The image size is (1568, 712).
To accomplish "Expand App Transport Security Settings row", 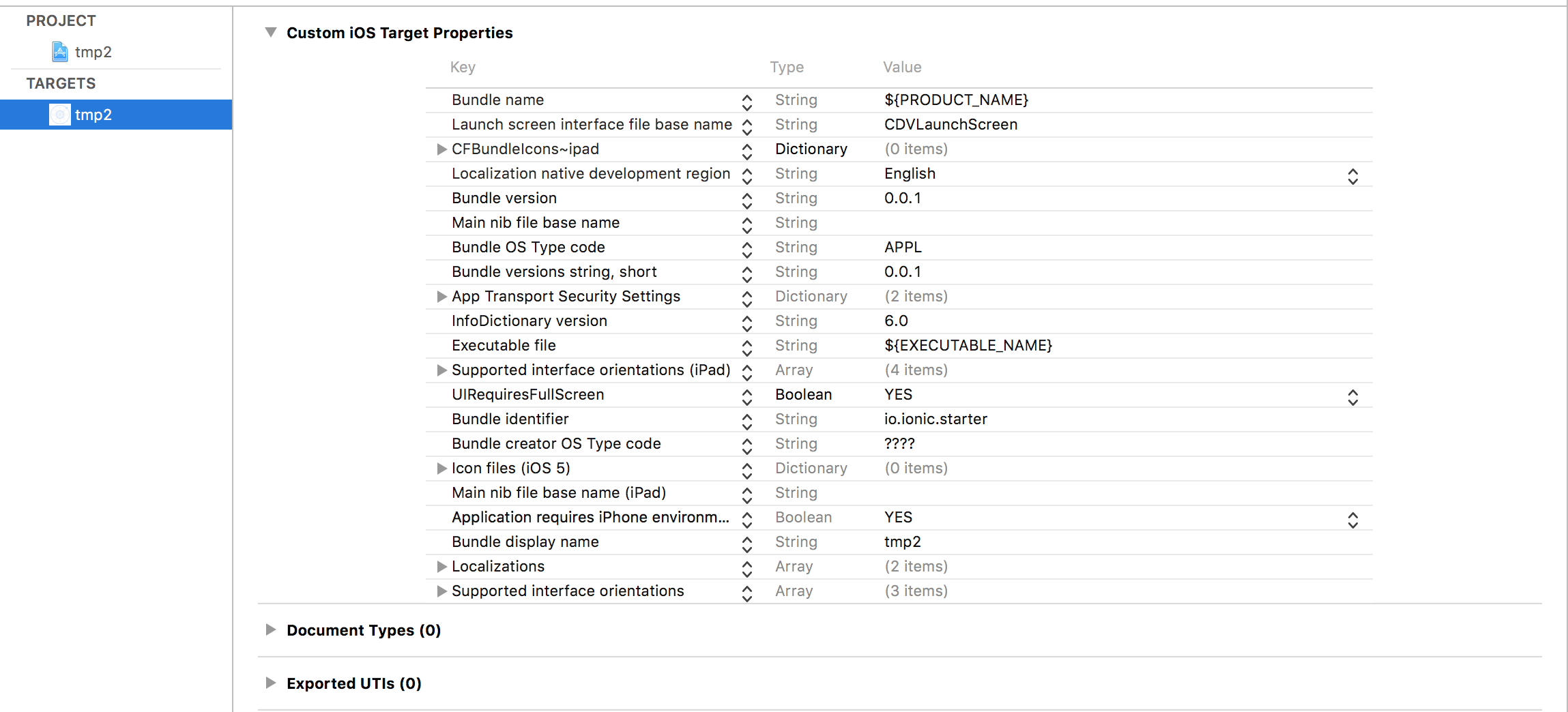I will pos(441,296).
